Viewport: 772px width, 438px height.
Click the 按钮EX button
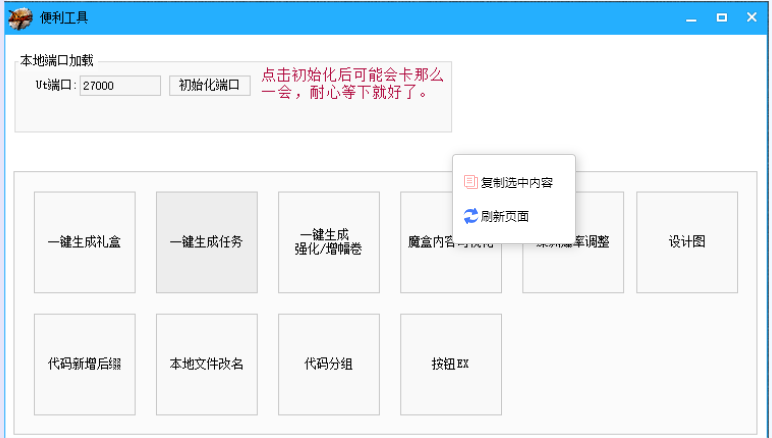click(451, 364)
